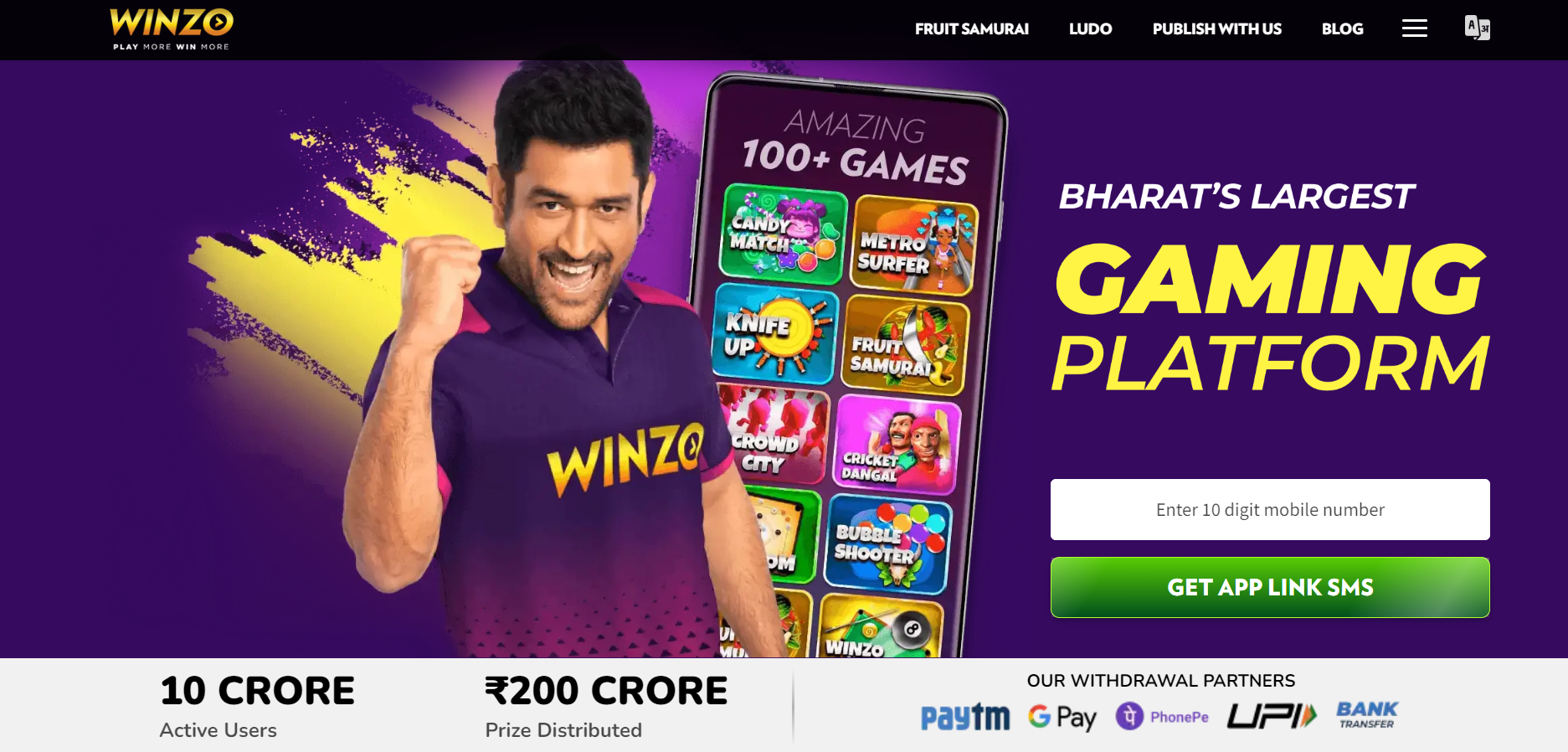Open the Fruit Samurai menu link

(972, 29)
